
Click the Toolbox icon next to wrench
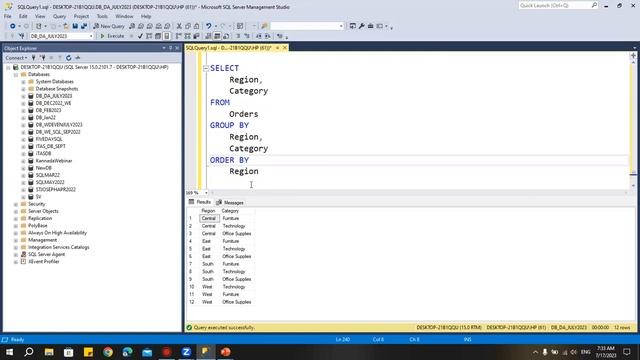tap(371, 26)
